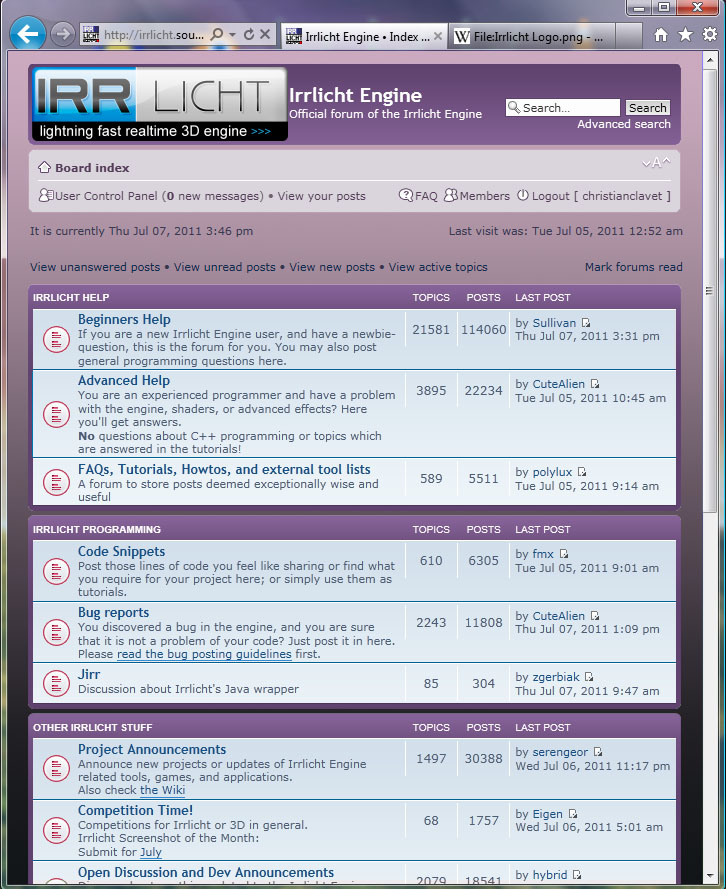The height and width of the screenshot is (889, 726).
Task: Click the Beginners Help forum status icon
Action: point(56,340)
